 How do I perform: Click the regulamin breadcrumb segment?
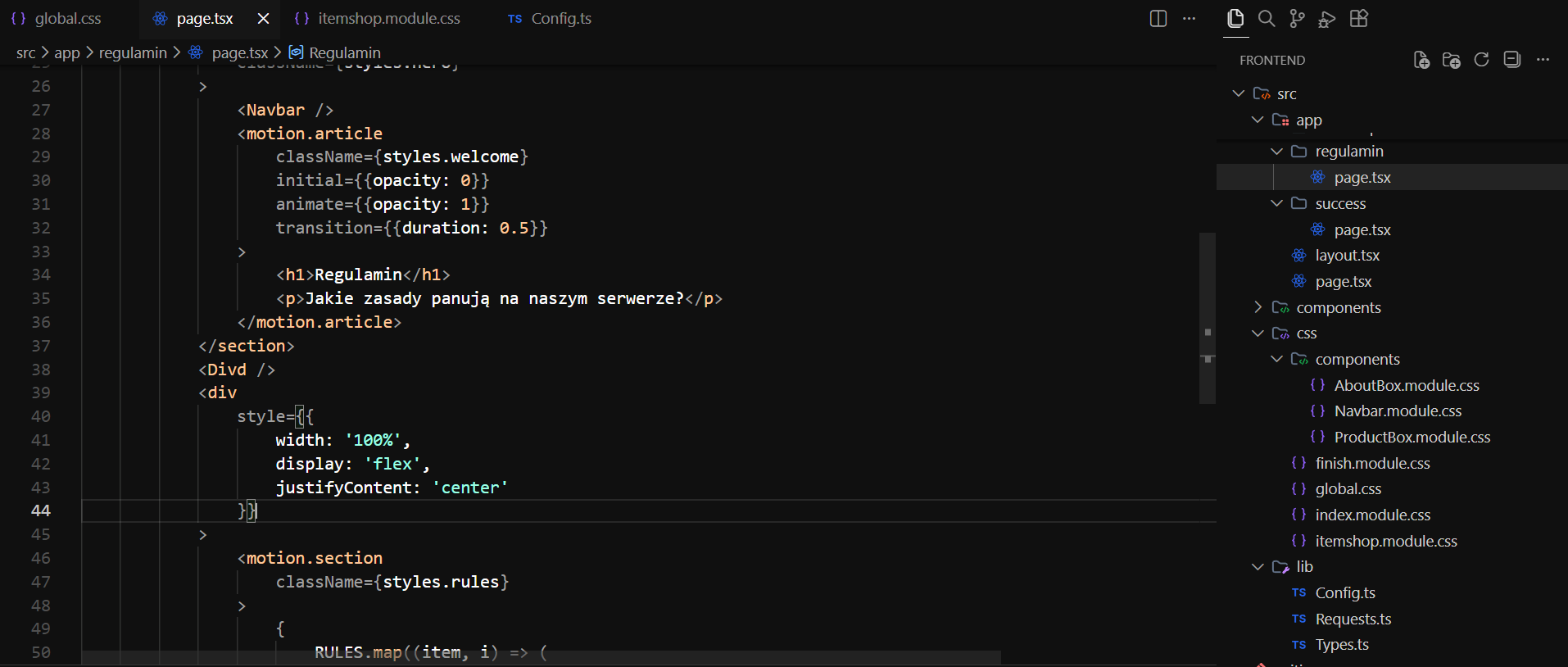133,53
